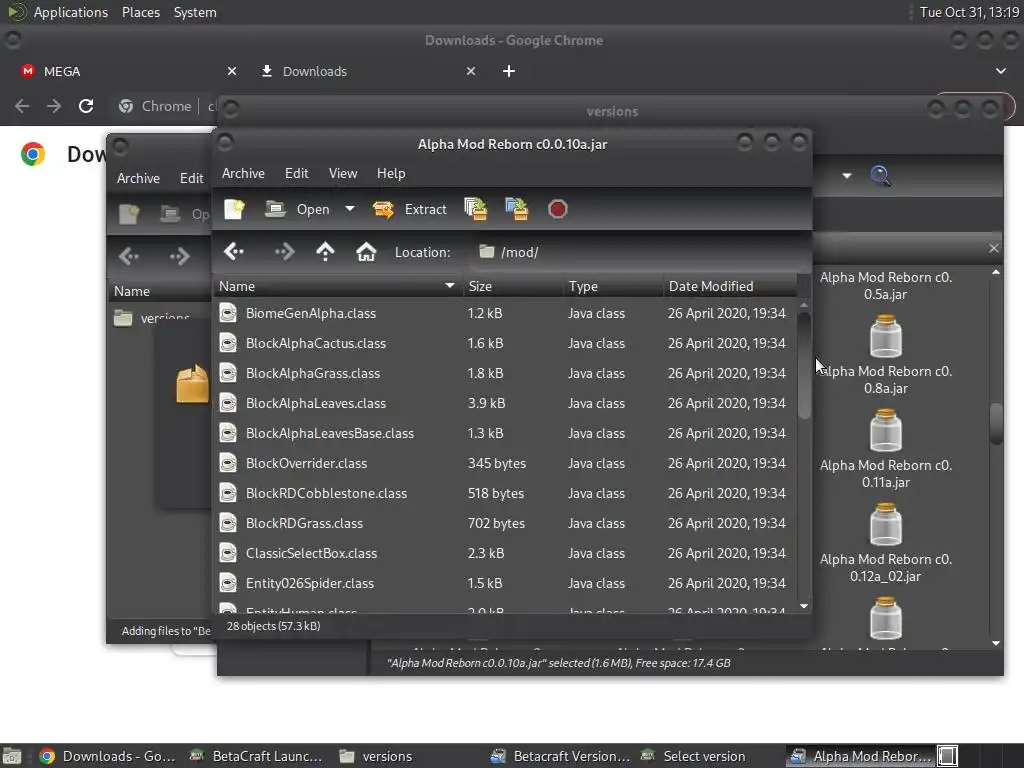Extract files with the Extract button
The width and height of the screenshot is (1024, 768).
pyautogui.click(x=409, y=209)
